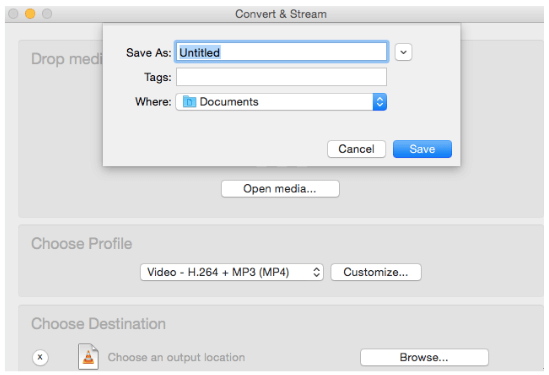549x375 pixels.
Task: Click the 'Convert & Stream' window title
Action: 281,14
